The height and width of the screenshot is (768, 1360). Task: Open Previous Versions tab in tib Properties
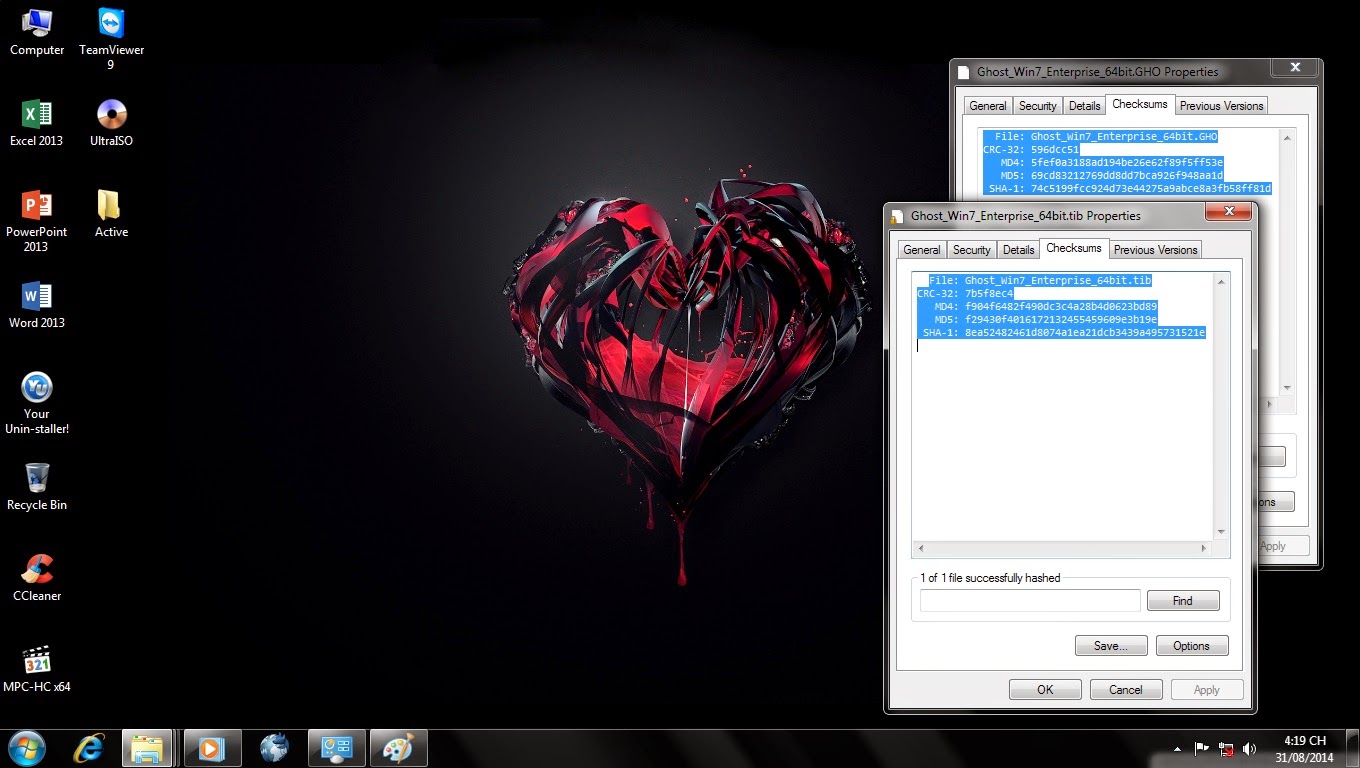coord(1155,250)
